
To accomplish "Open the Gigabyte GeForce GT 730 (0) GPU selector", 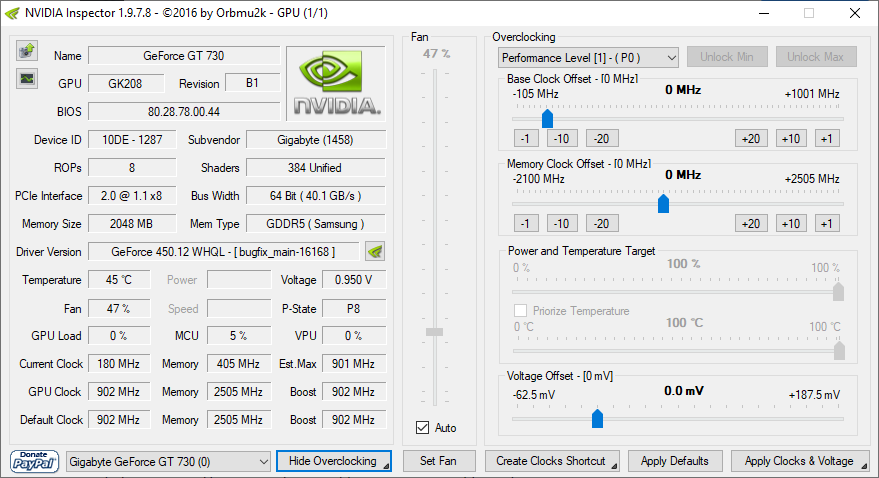I will tap(168, 462).
